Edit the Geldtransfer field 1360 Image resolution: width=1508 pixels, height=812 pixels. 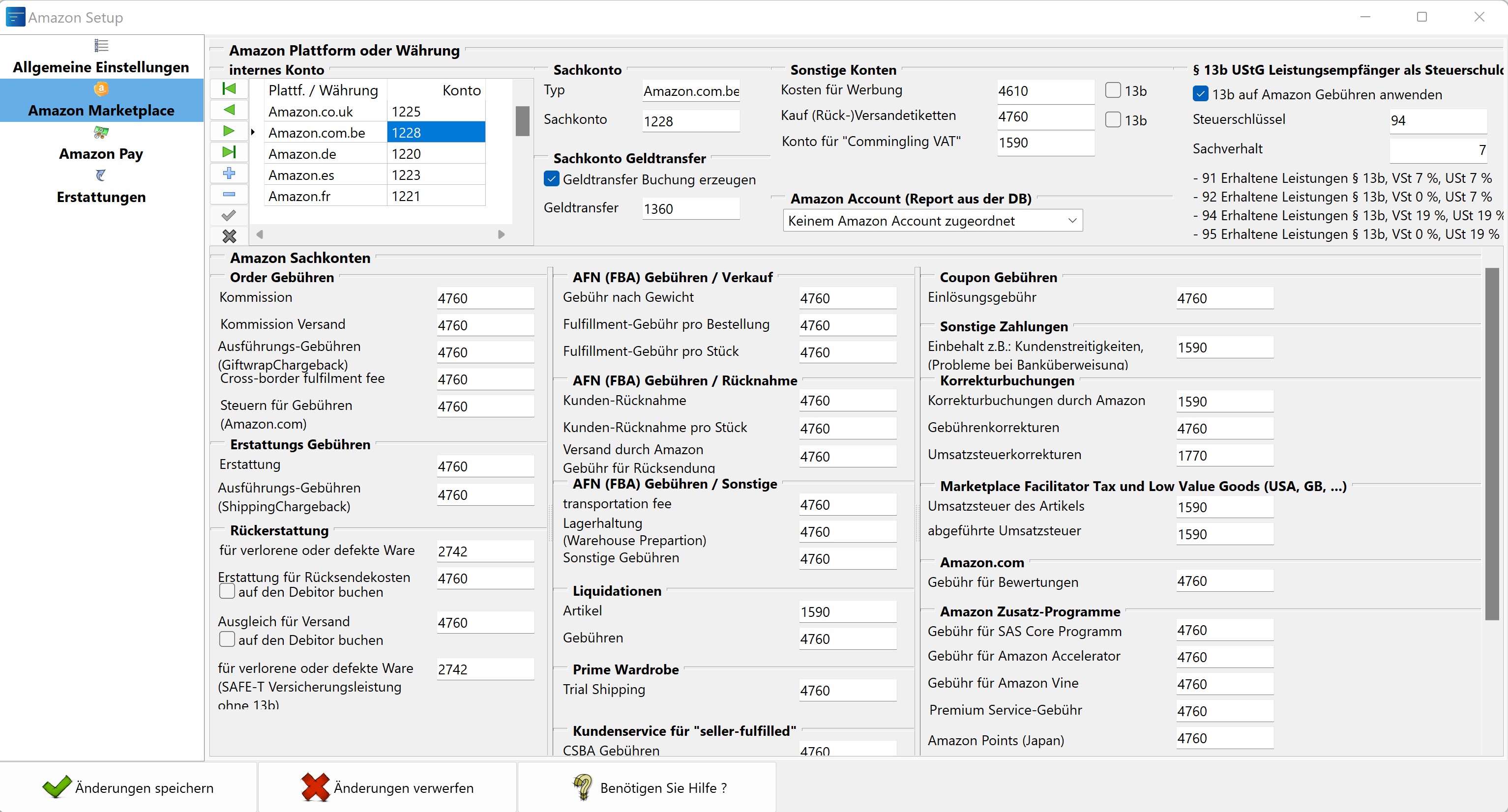tap(691, 209)
